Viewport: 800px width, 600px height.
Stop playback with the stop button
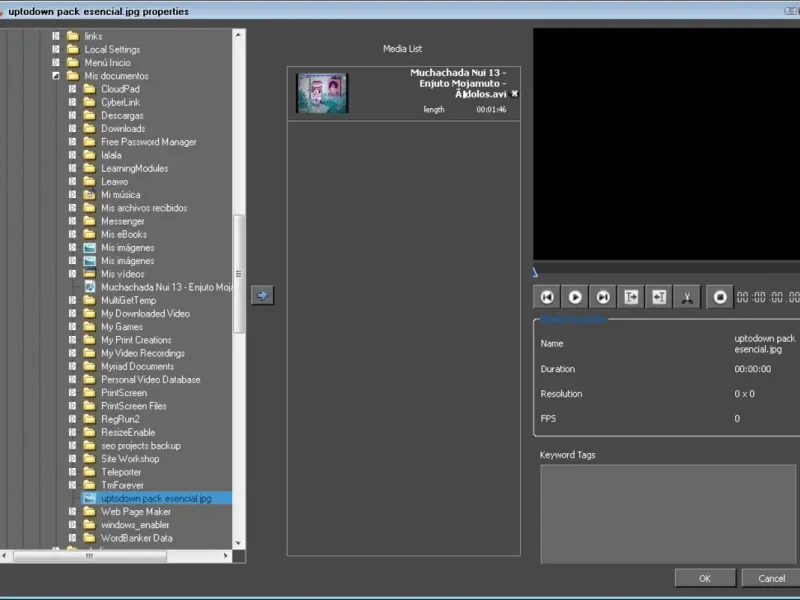[x=720, y=297]
